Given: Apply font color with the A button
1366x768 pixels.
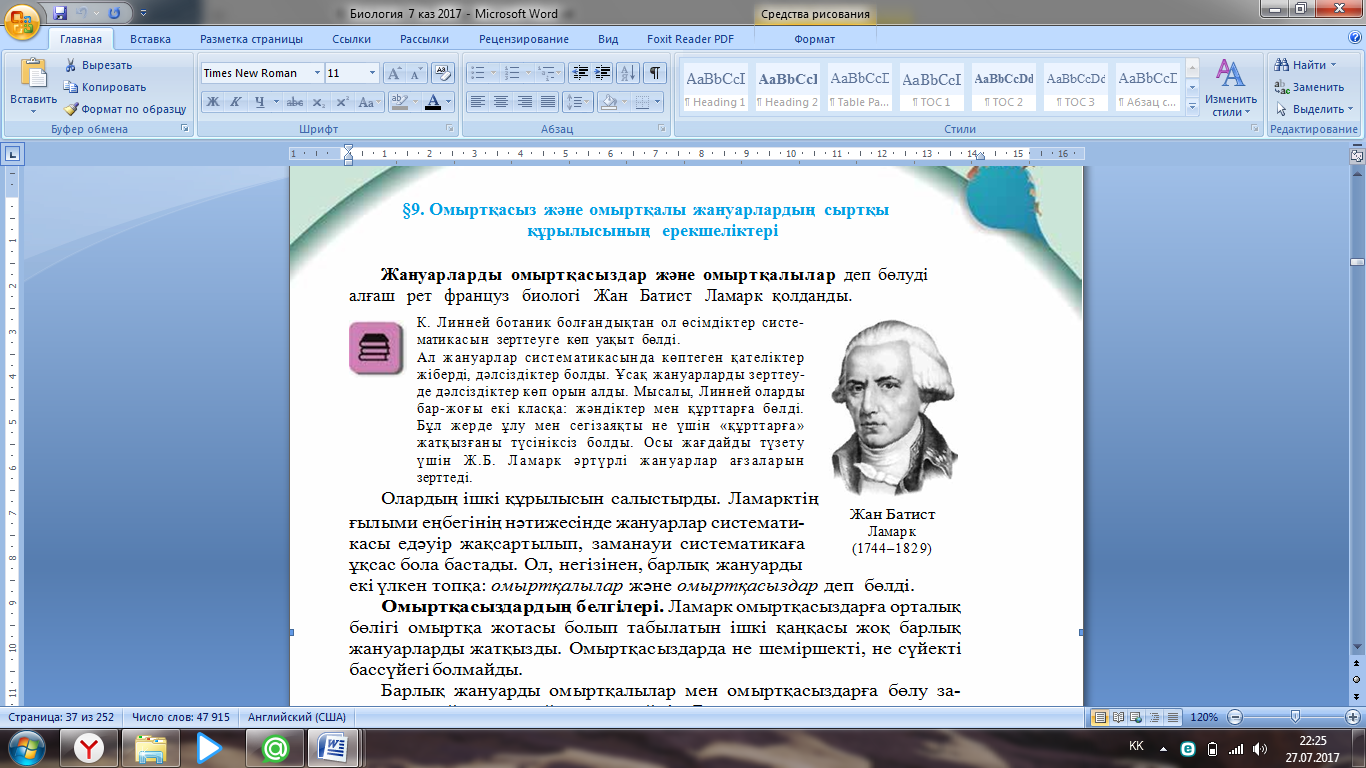Looking at the screenshot, I should click(433, 102).
